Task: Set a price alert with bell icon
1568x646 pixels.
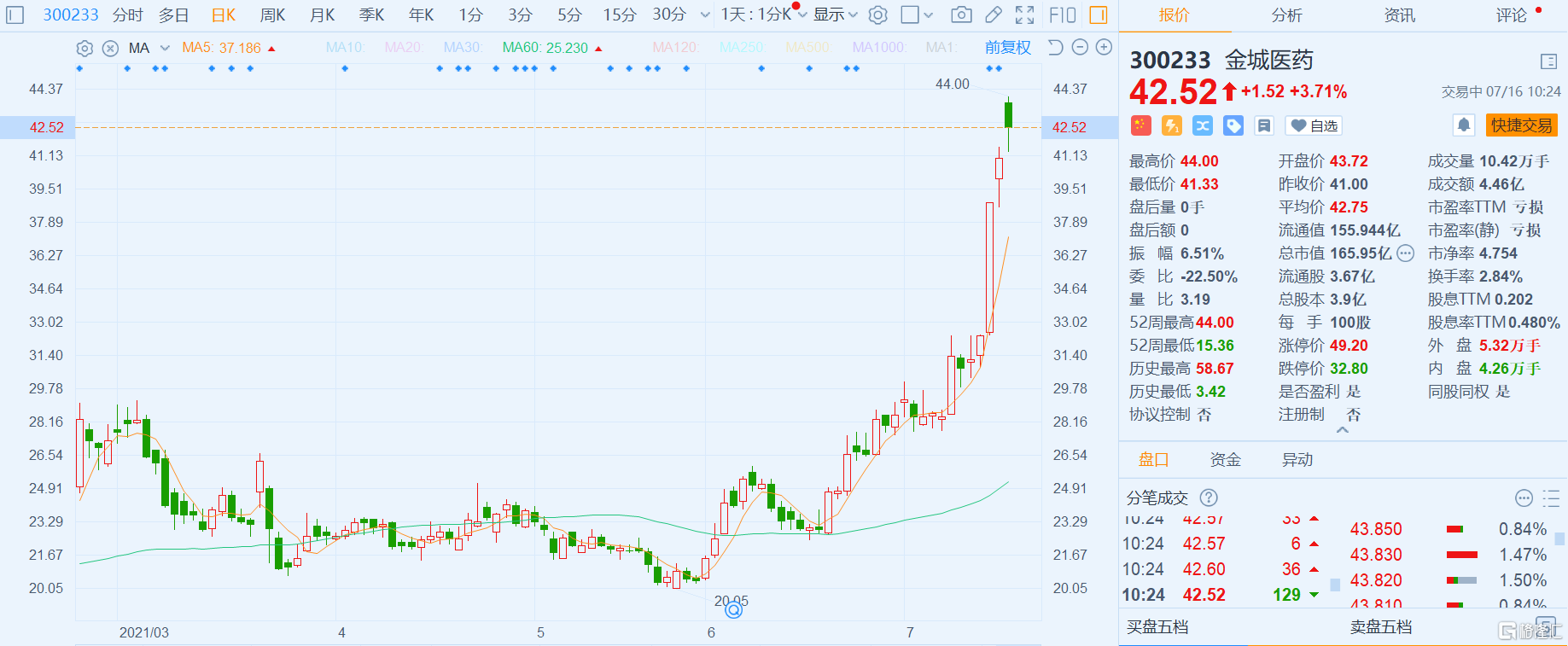Action: [x=1464, y=125]
